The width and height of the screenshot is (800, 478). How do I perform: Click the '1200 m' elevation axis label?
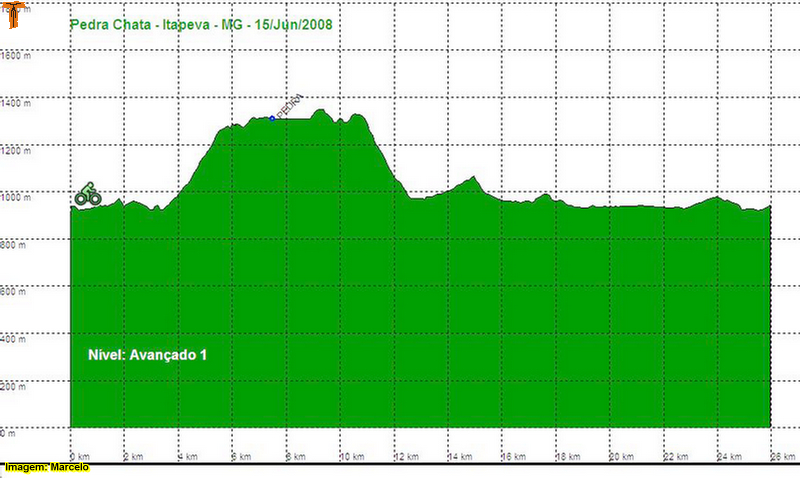(x=15, y=151)
